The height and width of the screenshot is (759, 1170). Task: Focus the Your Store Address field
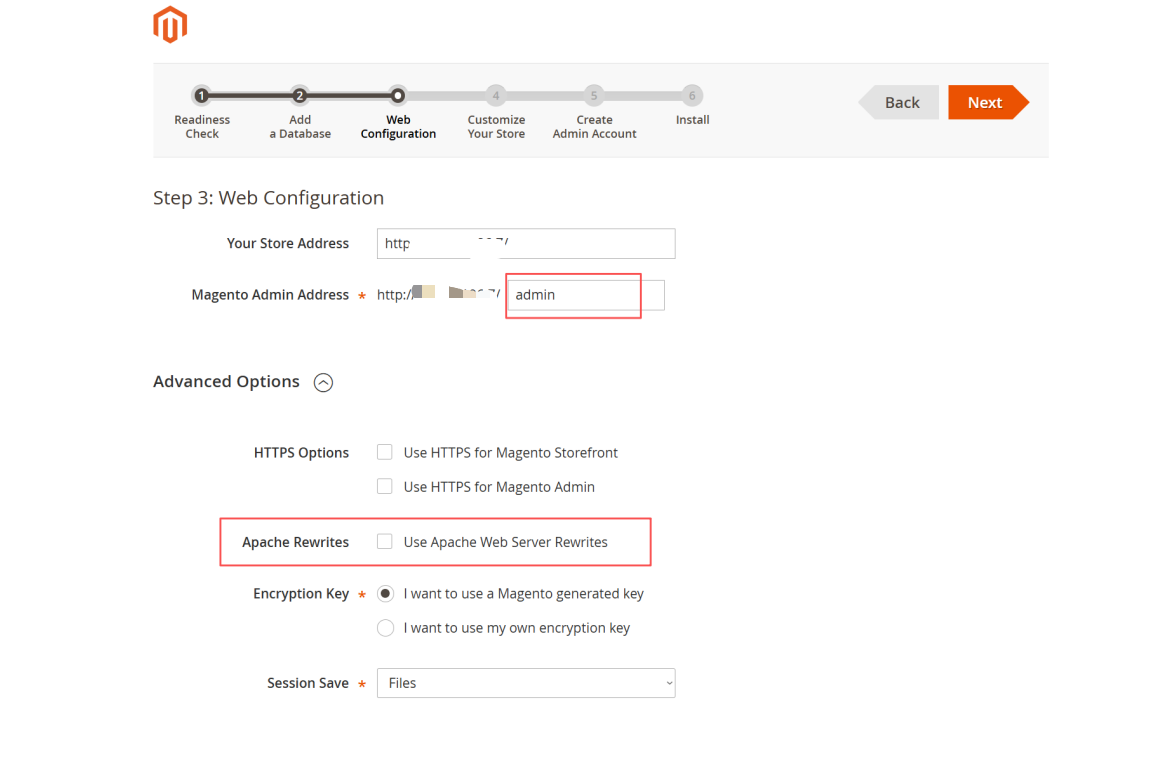pyautogui.click(x=526, y=243)
